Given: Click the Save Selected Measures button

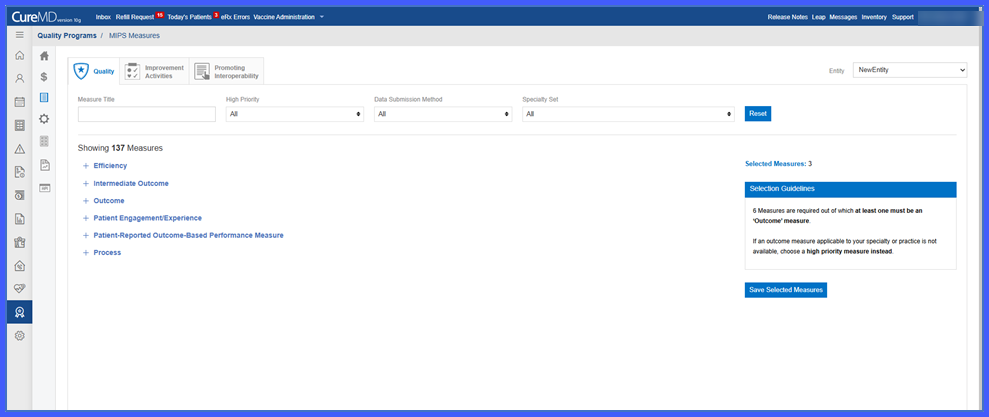Looking at the screenshot, I should tap(785, 290).
